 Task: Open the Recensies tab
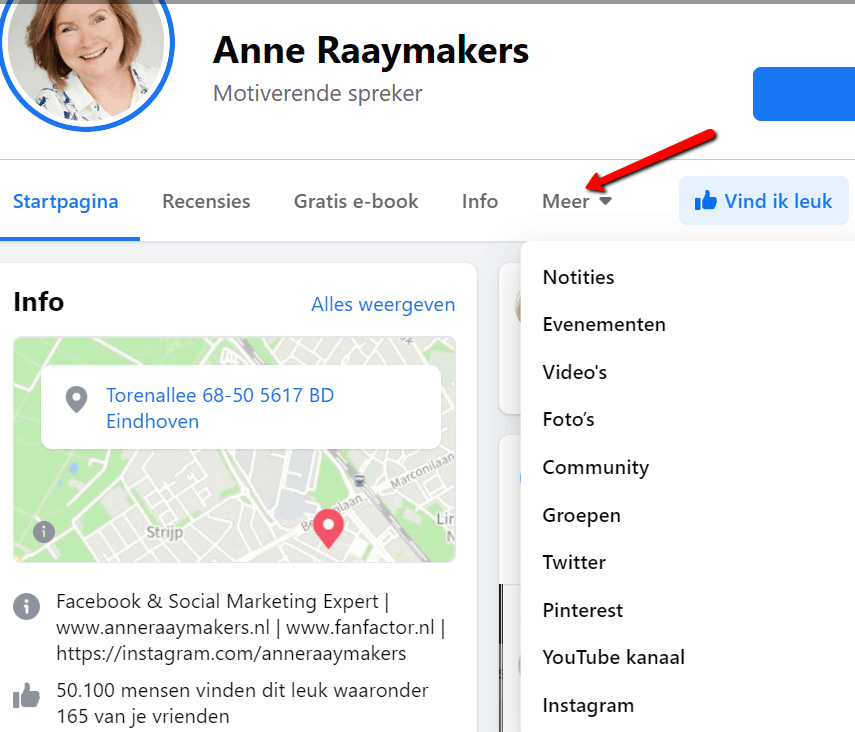[x=206, y=201]
